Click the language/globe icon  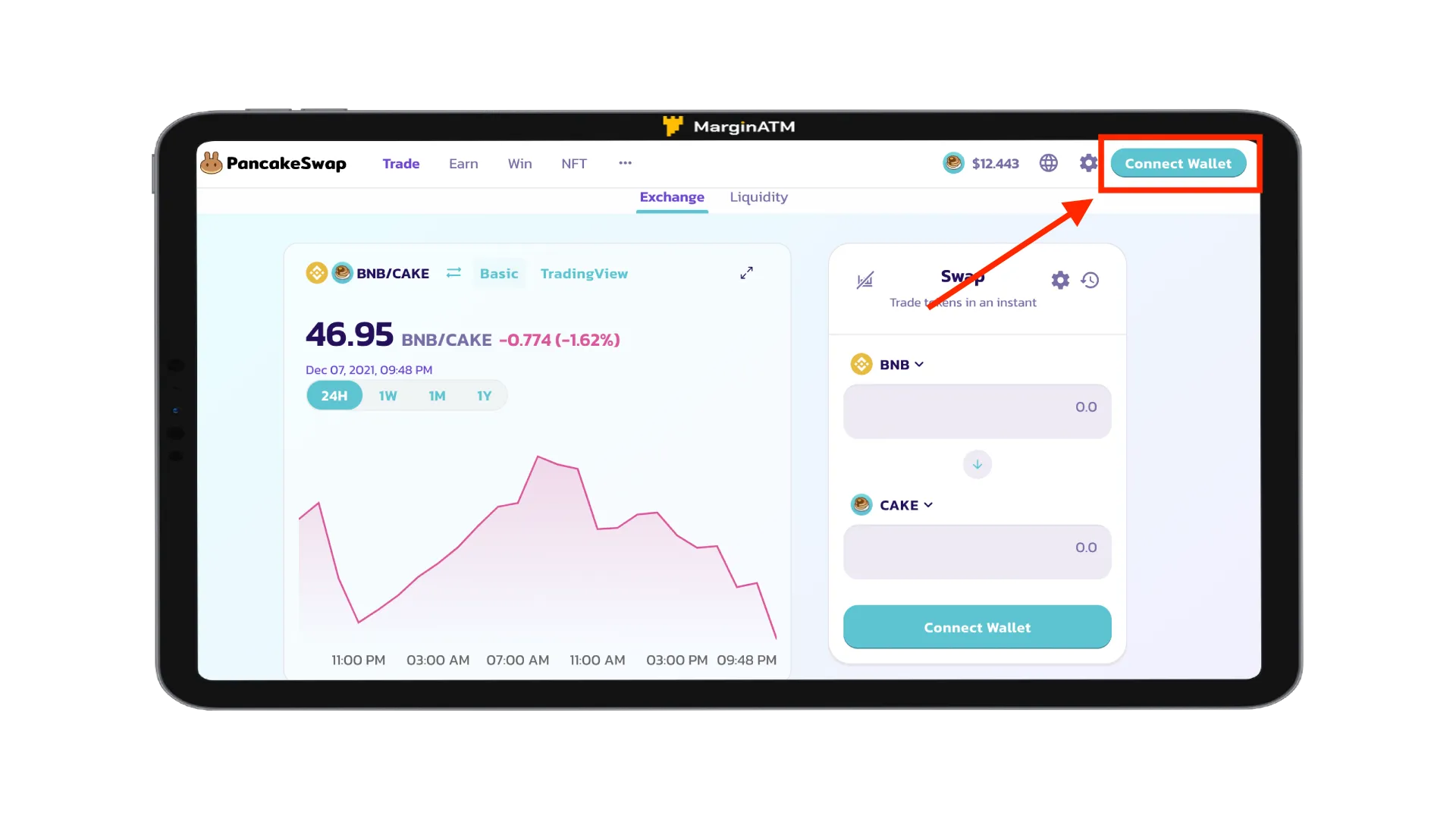coord(1049,163)
